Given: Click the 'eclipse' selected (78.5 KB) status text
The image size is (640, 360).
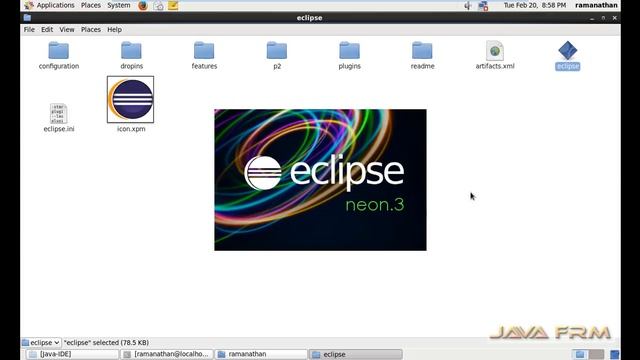Looking at the screenshot, I should click(x=106, y=342).
